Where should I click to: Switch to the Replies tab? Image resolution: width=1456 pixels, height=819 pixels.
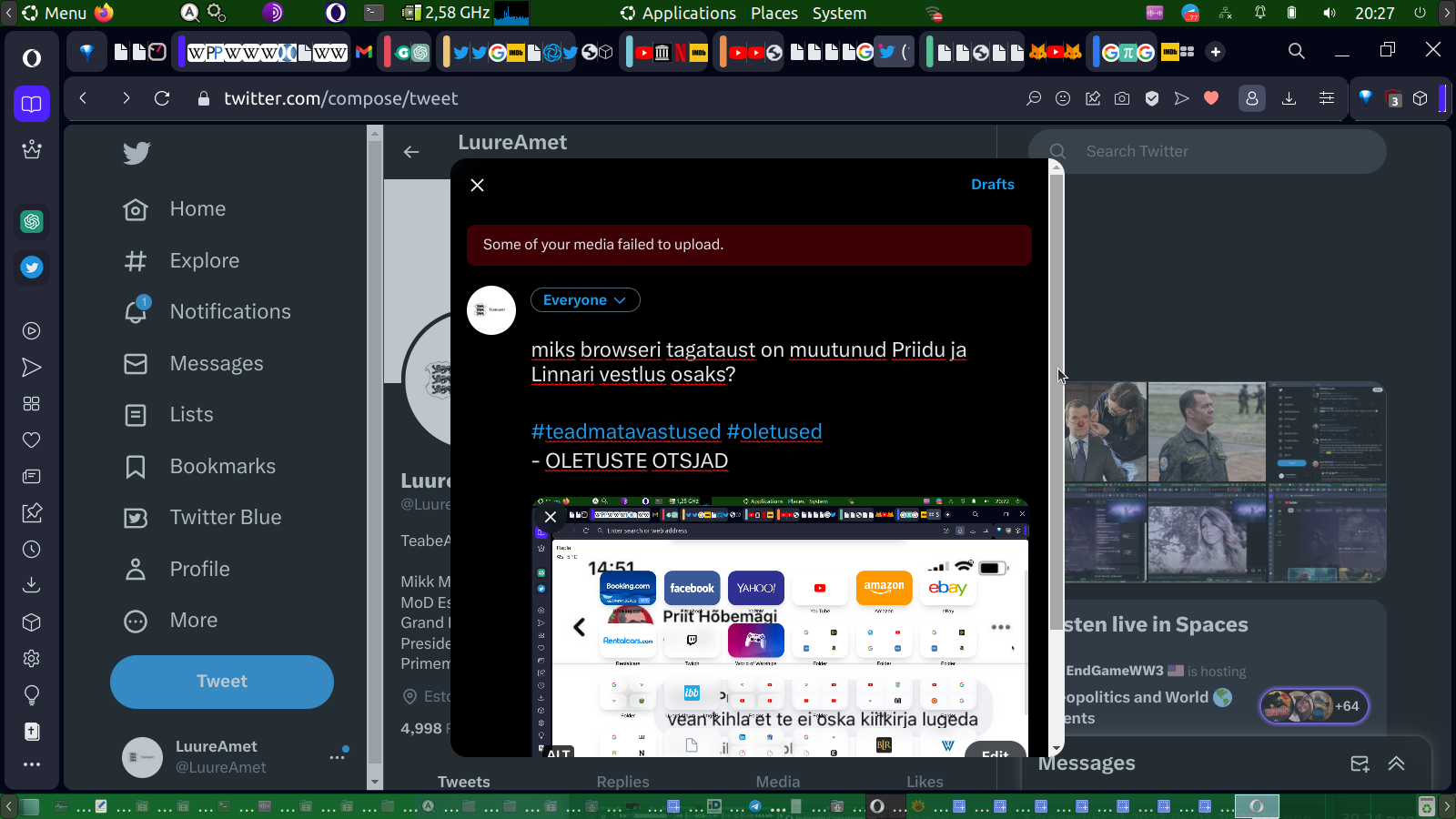point(623,782)
